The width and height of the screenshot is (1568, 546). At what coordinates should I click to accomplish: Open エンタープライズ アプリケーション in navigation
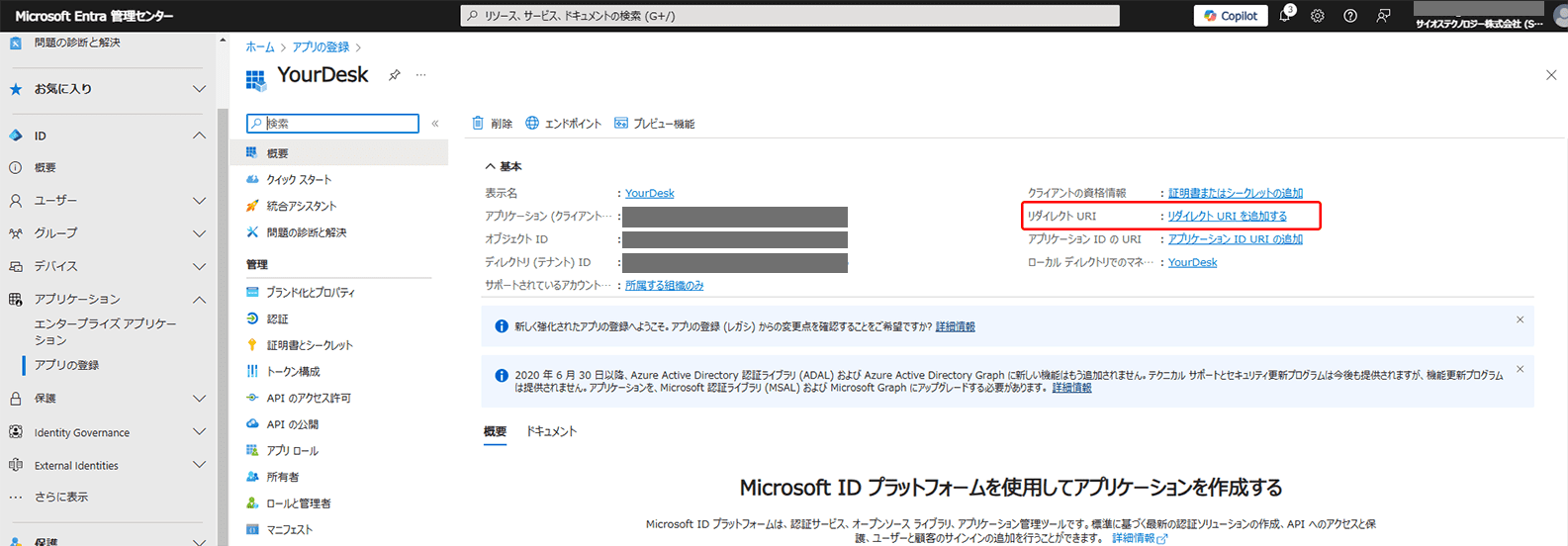pyautogui.click(x=106, y=331)
